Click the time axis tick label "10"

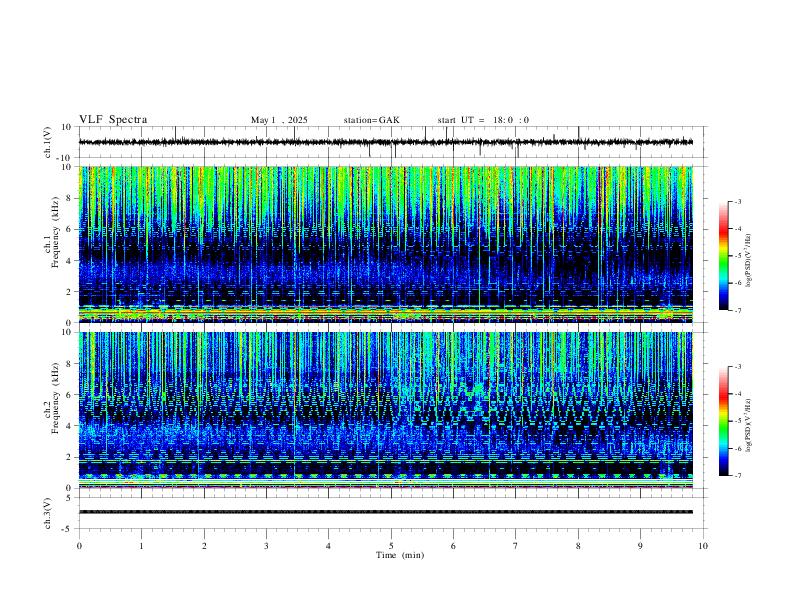point(703,546)
